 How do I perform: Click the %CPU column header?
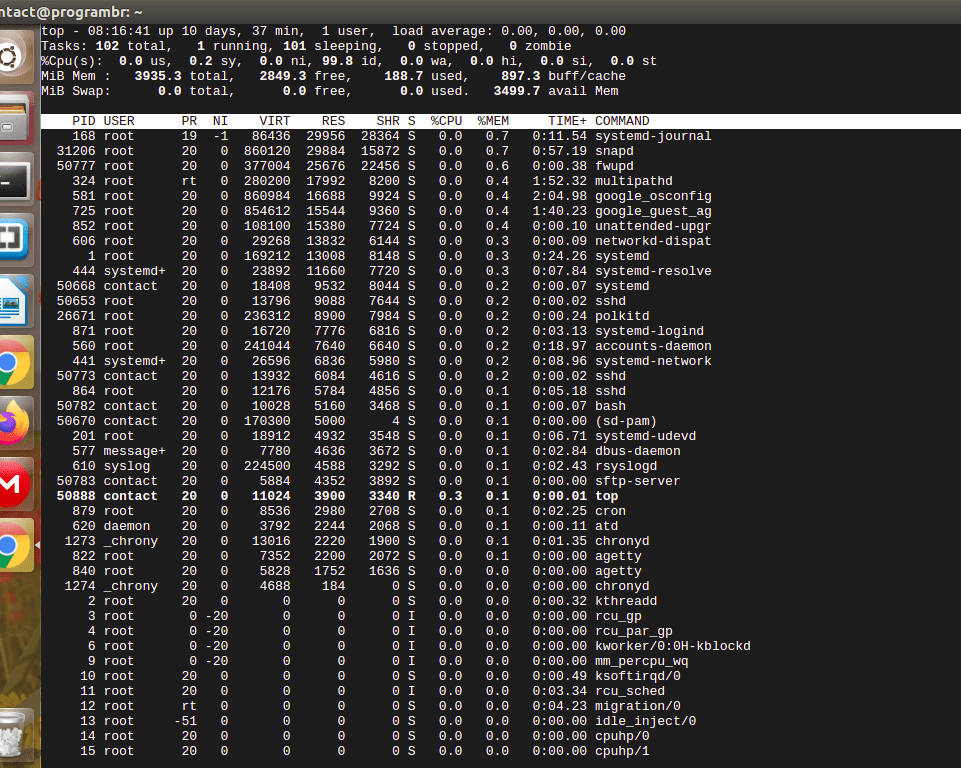(445, 120)
